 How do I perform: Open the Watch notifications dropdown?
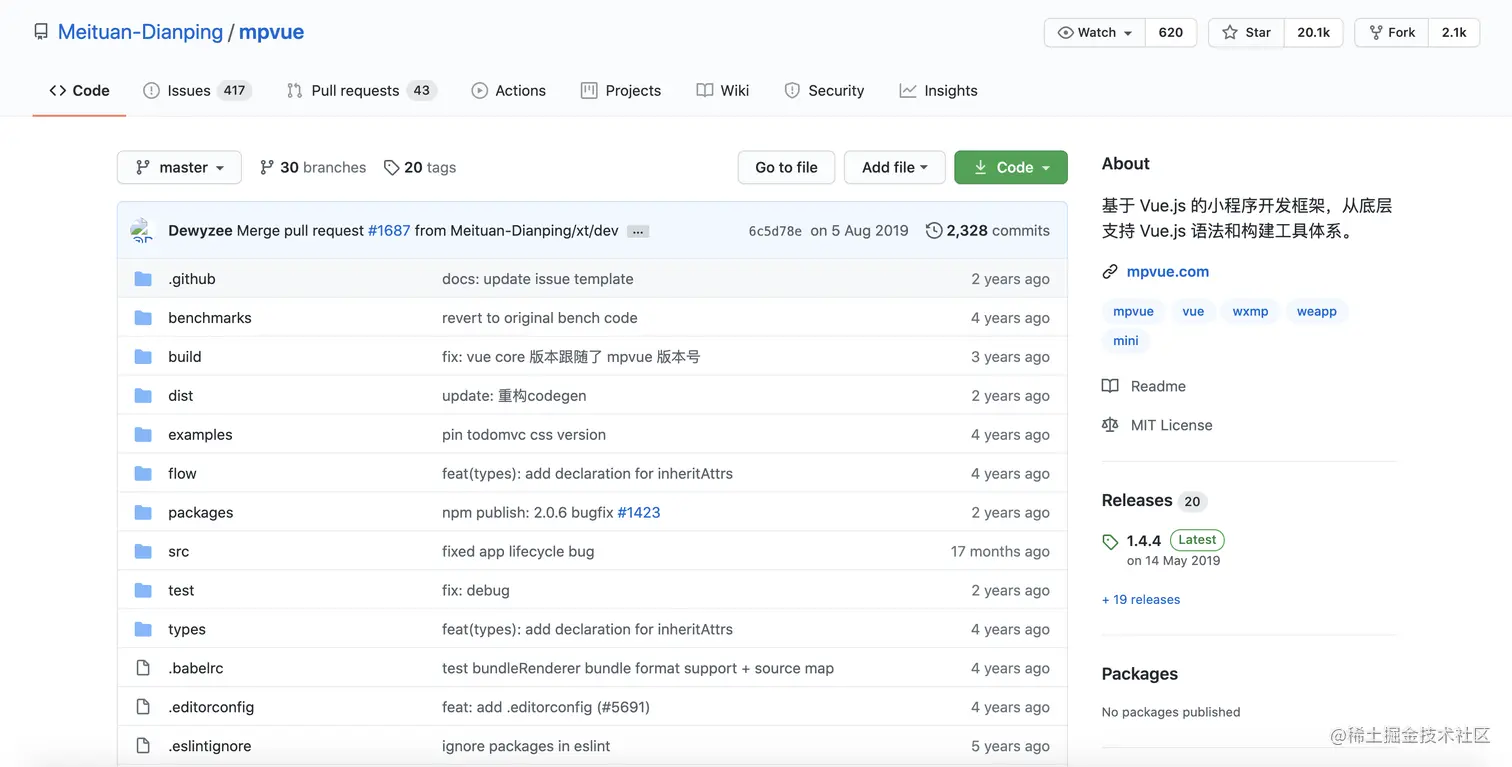(x=1095, y=32)
